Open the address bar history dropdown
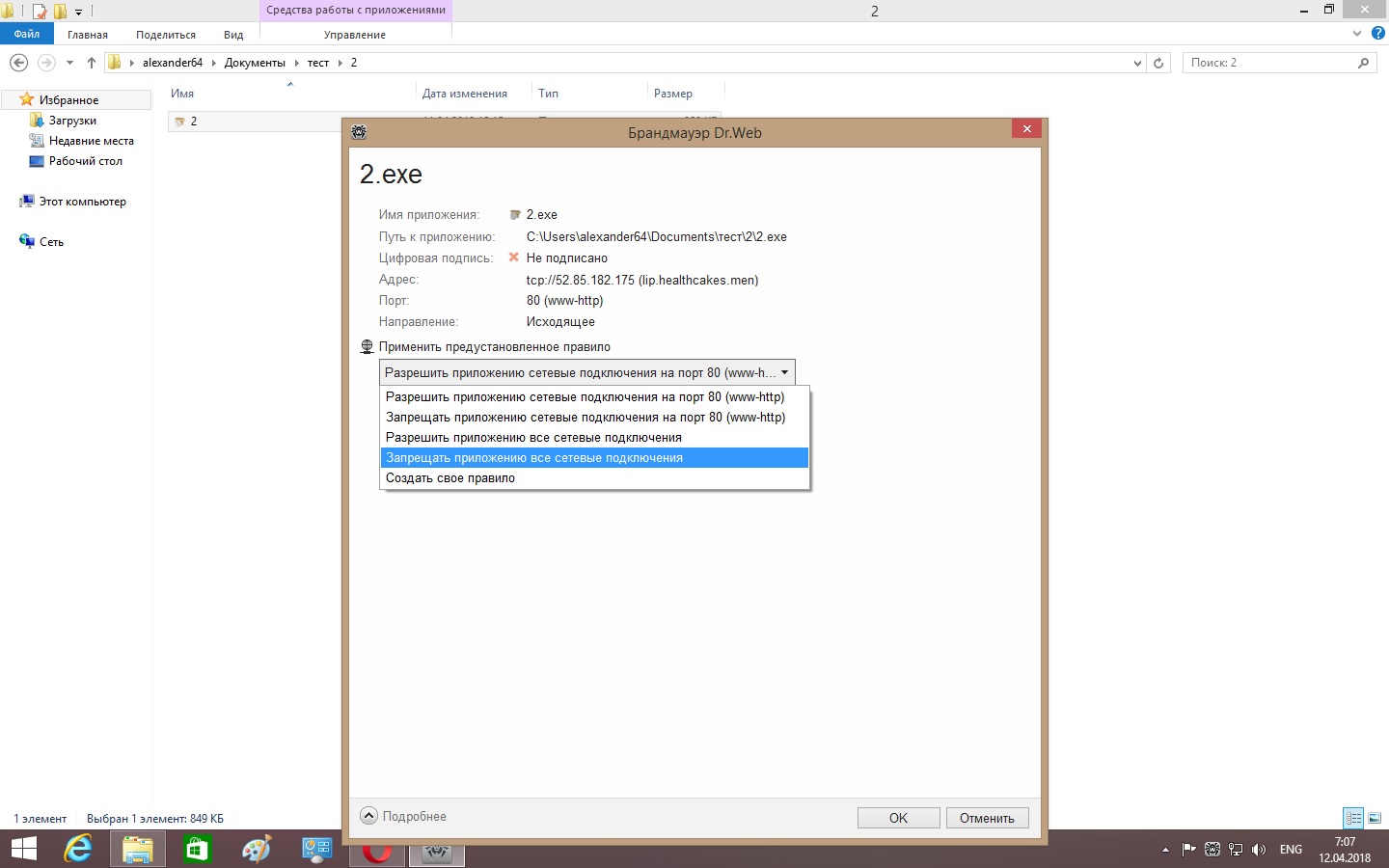 coord(1137,63)
